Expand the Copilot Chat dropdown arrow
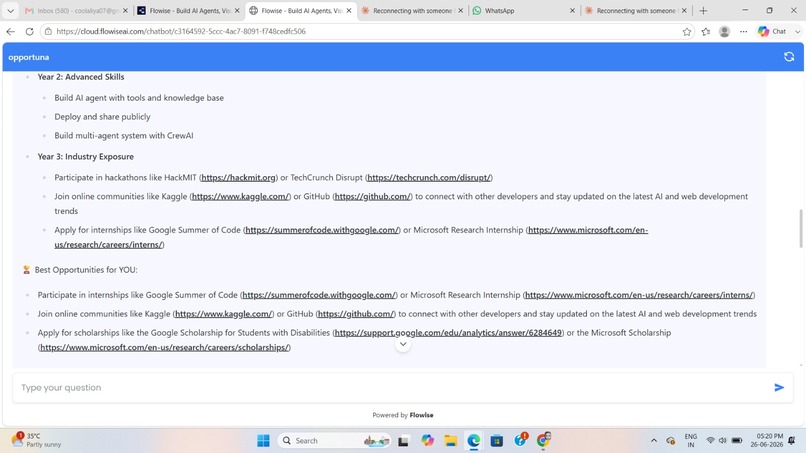The height and width of the screenshot is (453, 806). click(797, 31)
